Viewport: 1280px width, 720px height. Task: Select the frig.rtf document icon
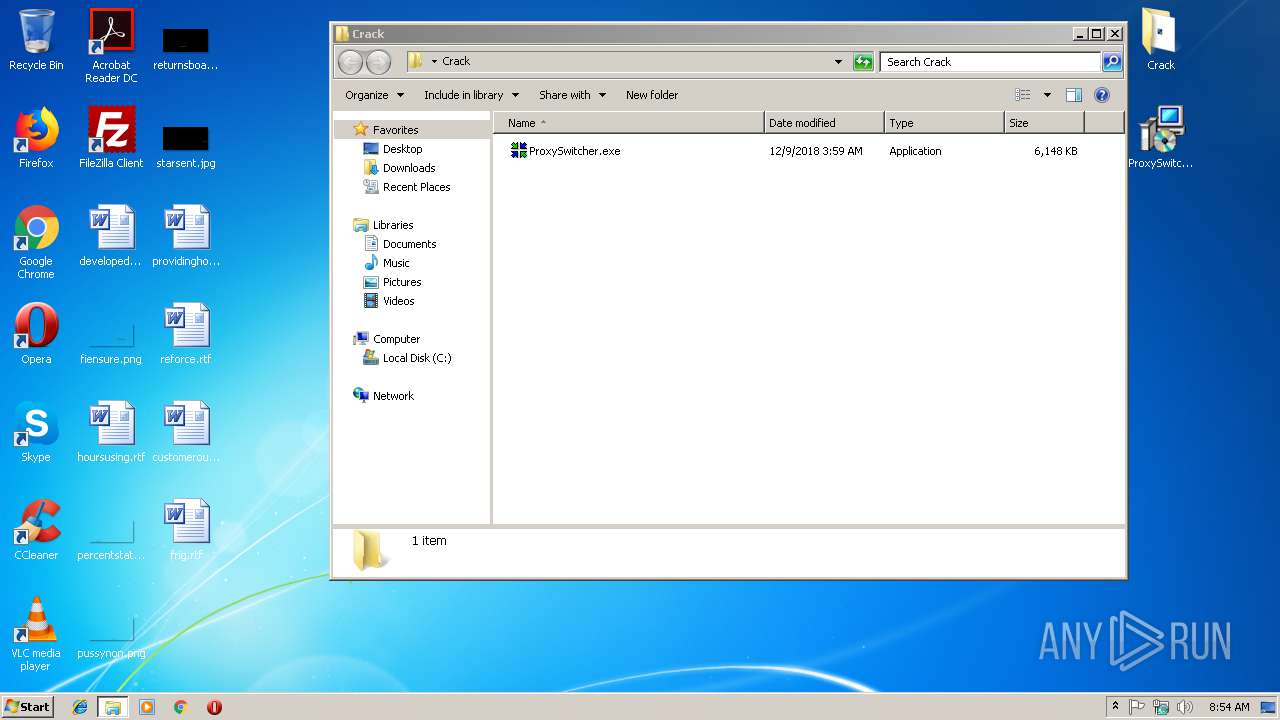point(186,530)
